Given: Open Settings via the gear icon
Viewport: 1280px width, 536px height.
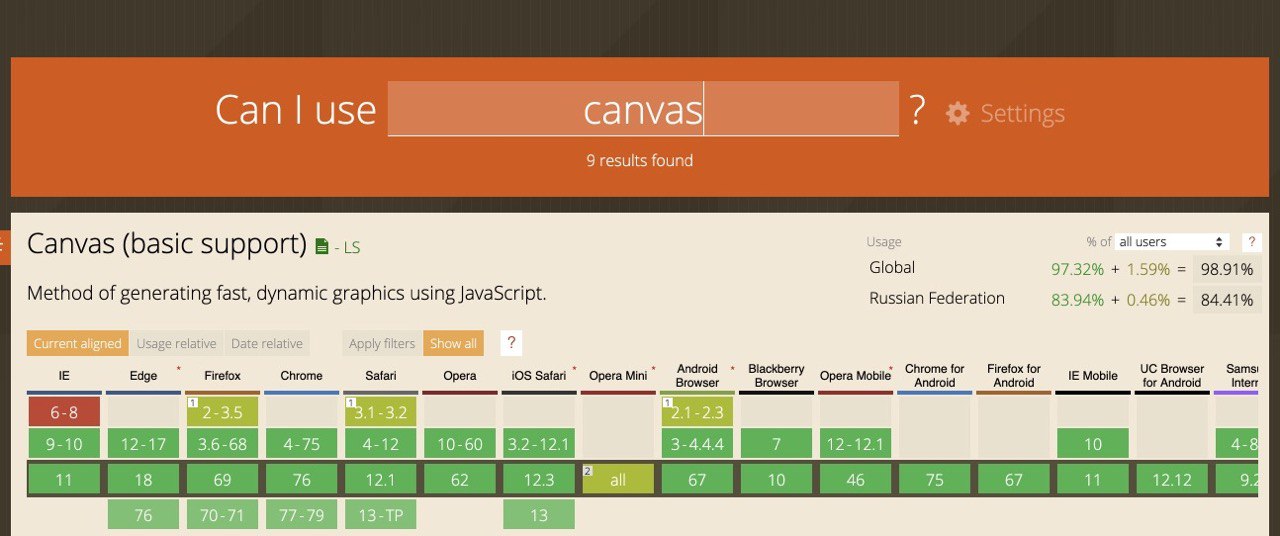Looking at the screenshot, I should tap(957, 113).
